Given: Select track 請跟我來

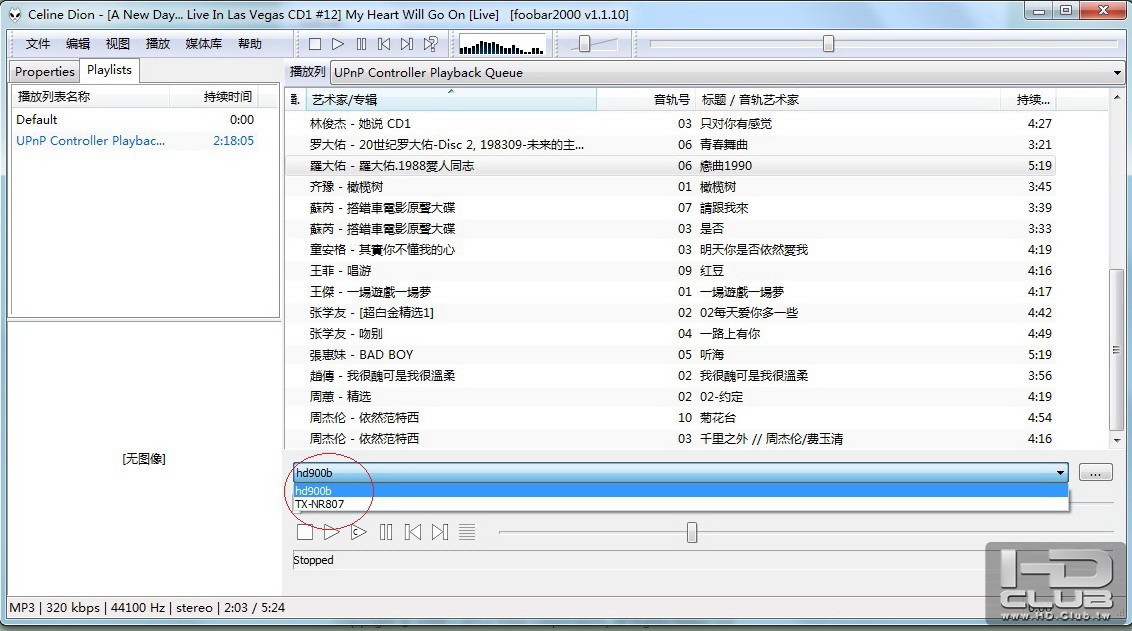Looking at the screenshot, I should pos(670,207).
